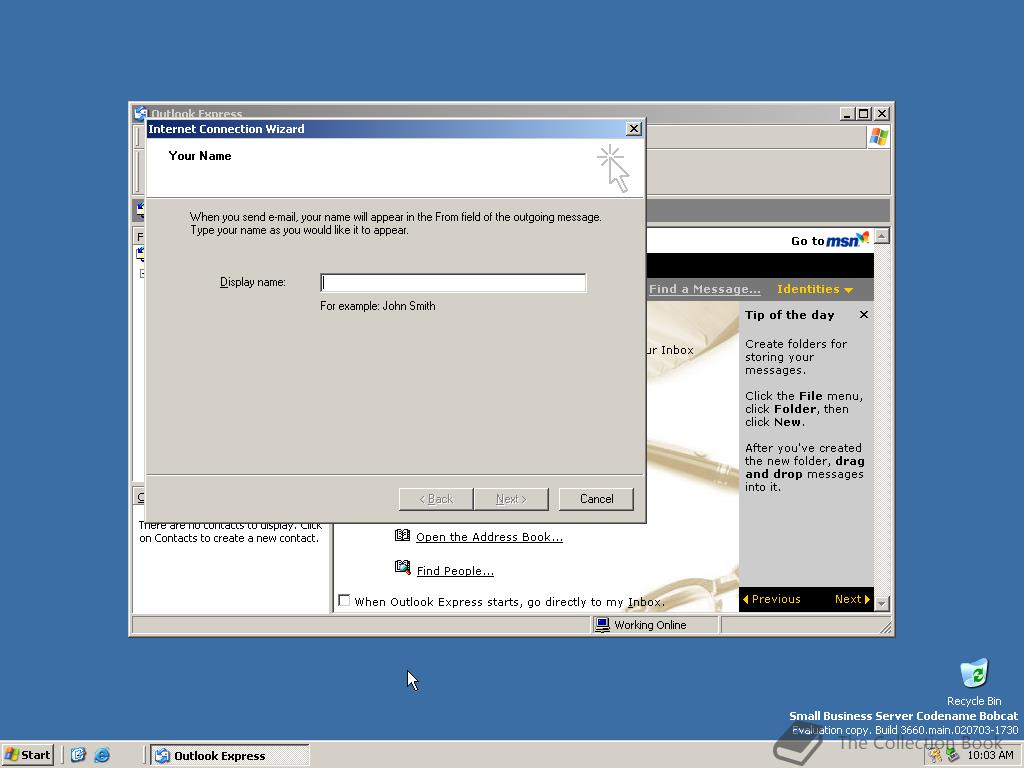This screenshot has width=1024, height=768.
Task: Click the Working Online status text
Action: [650, 625]
